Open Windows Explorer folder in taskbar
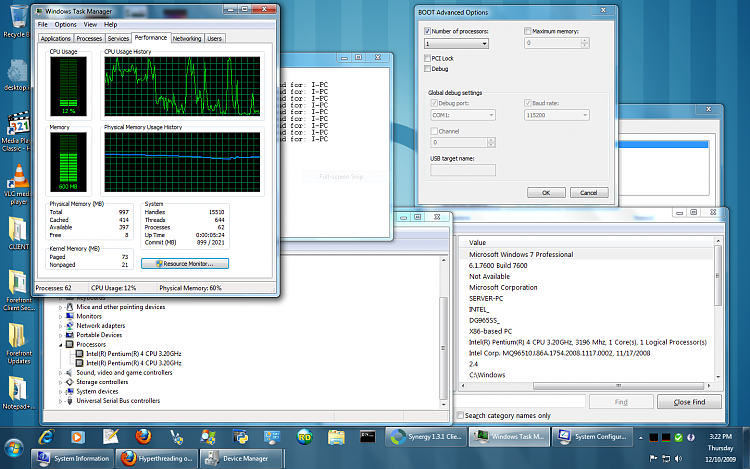 click(x=336, y=437)
